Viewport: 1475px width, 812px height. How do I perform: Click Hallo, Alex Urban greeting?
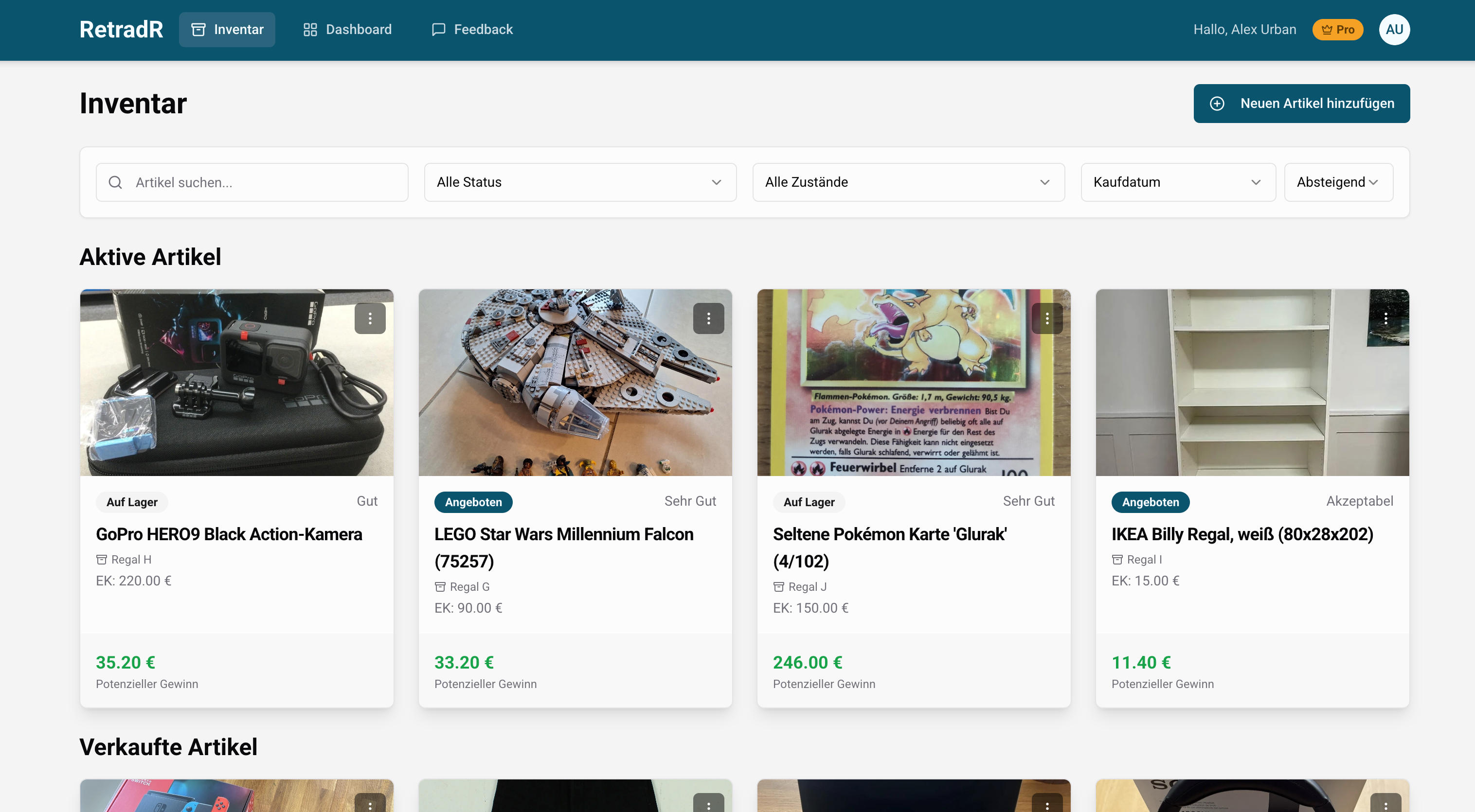pos(1244,29)
